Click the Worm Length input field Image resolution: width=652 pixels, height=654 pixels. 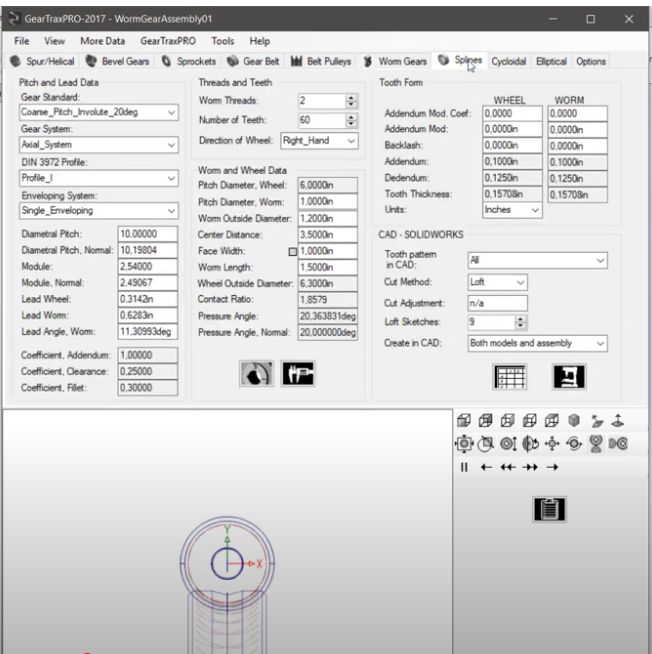pyautogui.click(x=327, y=267)
